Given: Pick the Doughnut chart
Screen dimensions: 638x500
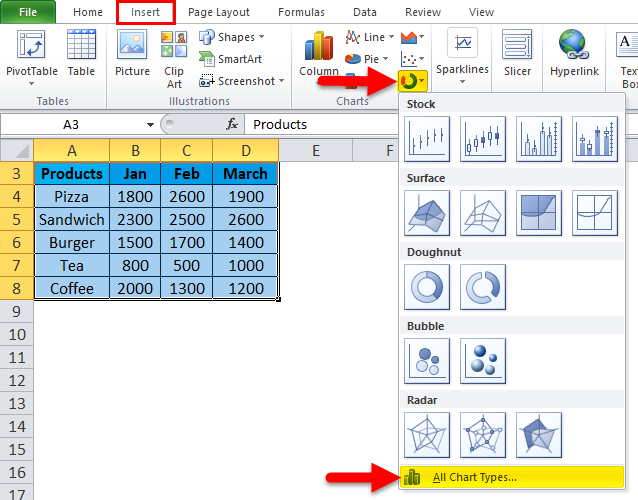Looking at the screenshot, I should pyautogui.click(x=427, y=287).
